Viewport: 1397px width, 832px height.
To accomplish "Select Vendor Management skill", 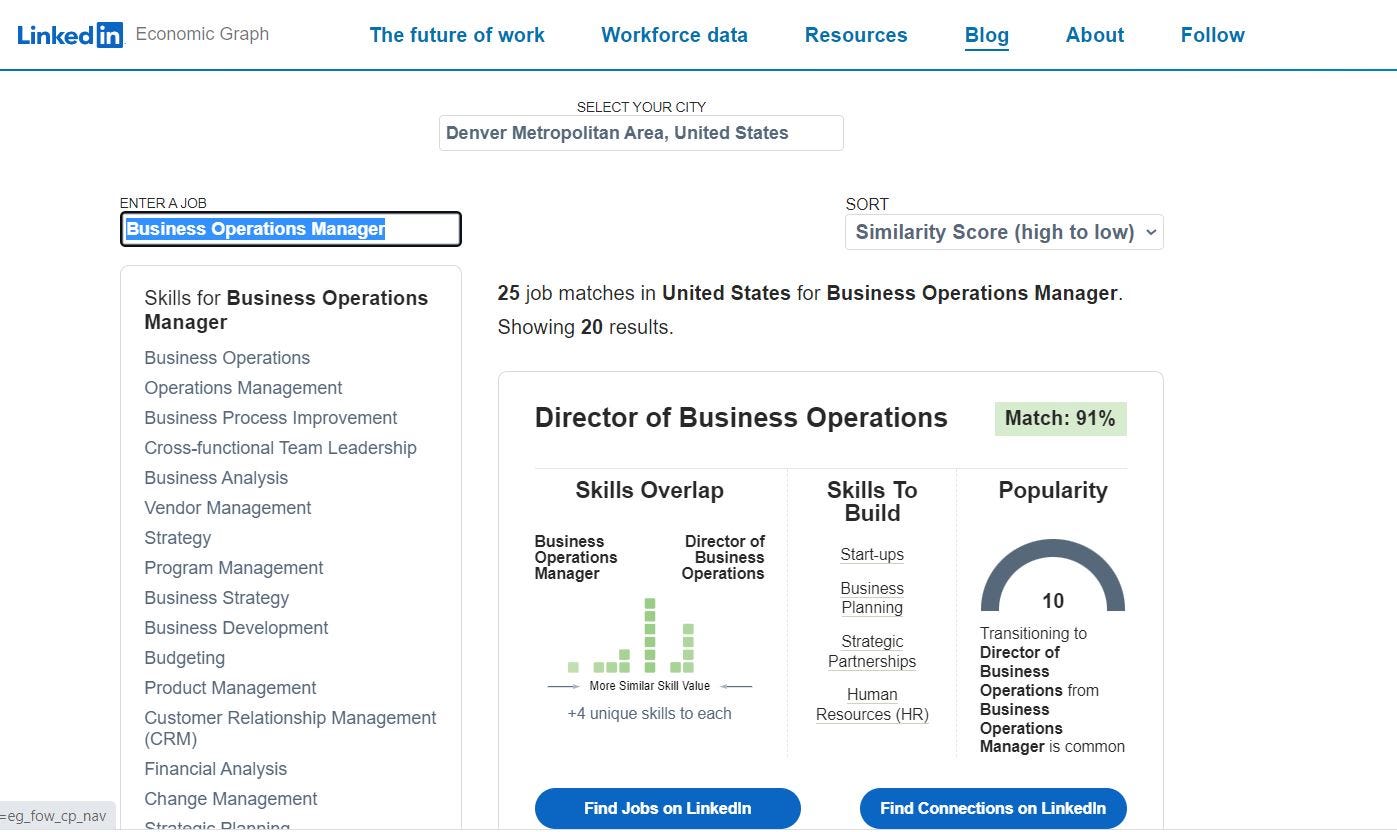I will pos(228,508).
